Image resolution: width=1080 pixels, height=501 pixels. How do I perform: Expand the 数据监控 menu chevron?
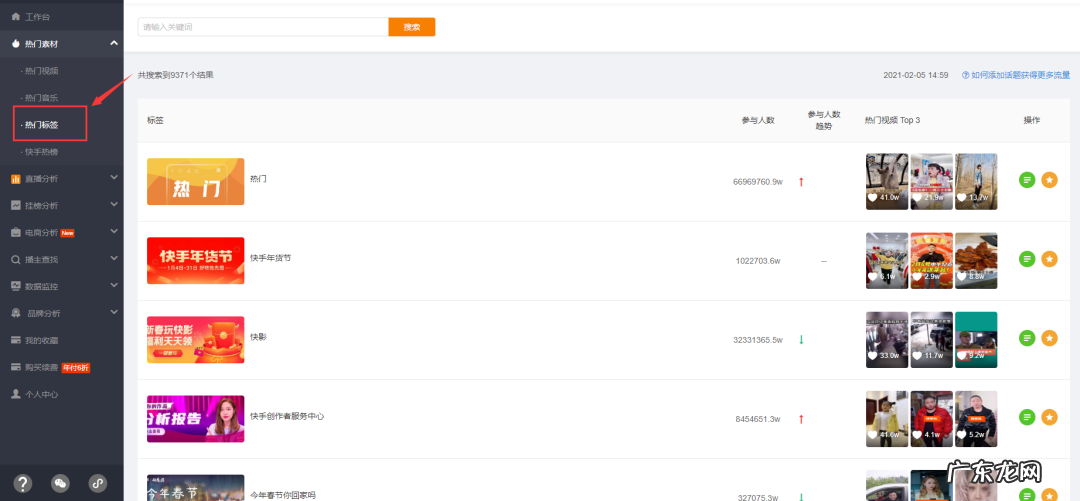[114, 286]
